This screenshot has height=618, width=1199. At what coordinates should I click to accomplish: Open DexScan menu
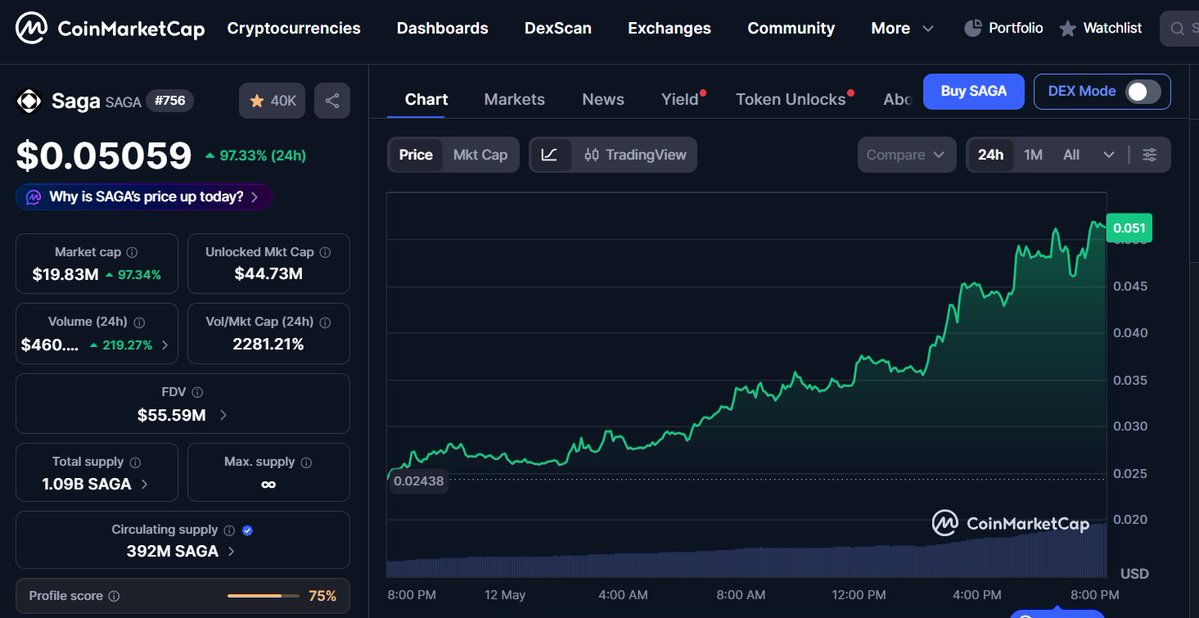pos(557,28)
